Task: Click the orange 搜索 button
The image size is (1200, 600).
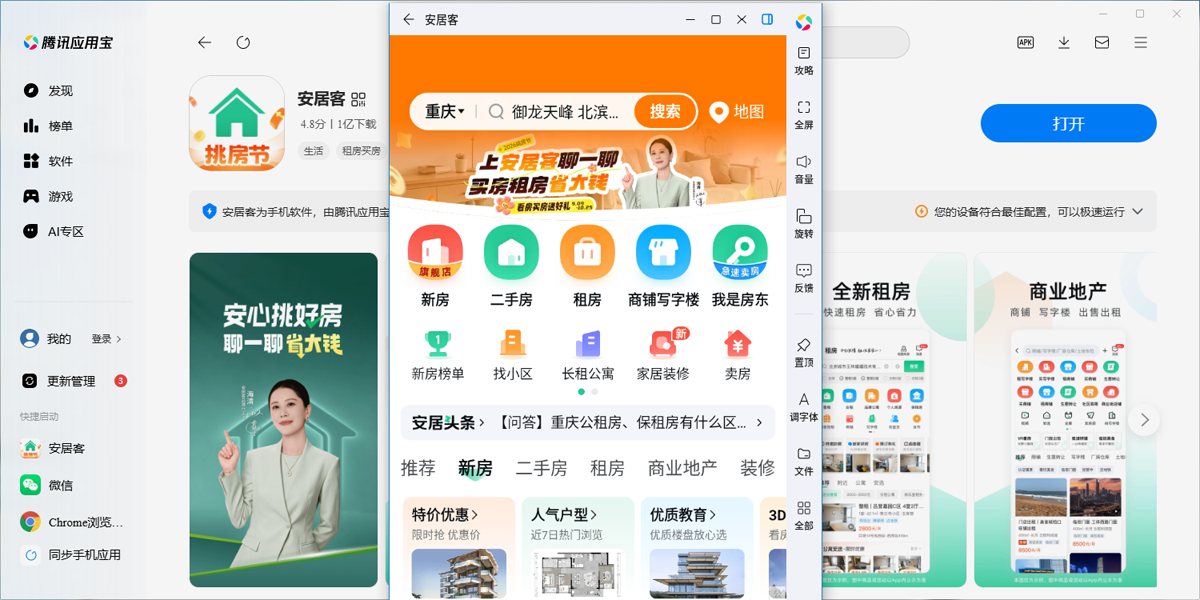Action: tap(665, 112)
